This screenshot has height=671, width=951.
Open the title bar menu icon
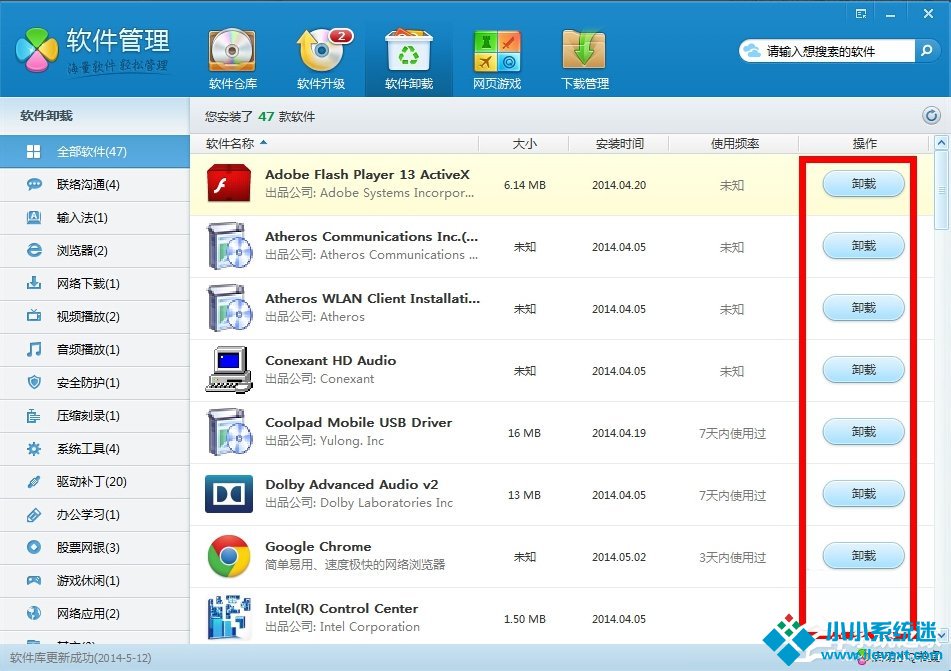click(x=861, y=14)
